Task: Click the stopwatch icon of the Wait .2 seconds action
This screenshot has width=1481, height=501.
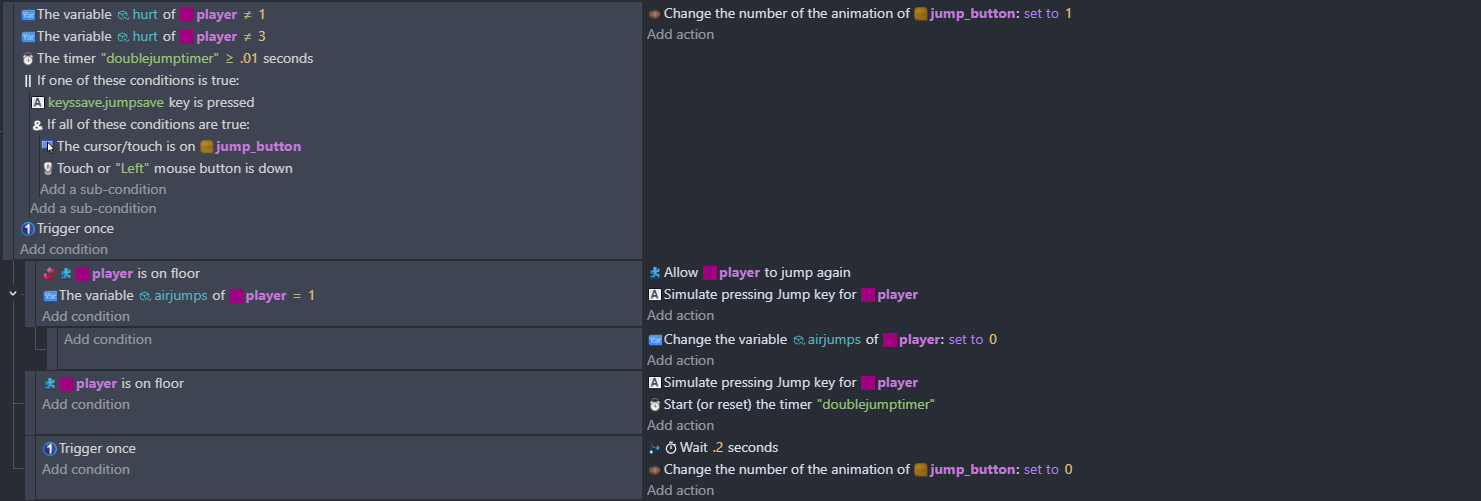Action: pyautogui.click(x=671, y=448)
